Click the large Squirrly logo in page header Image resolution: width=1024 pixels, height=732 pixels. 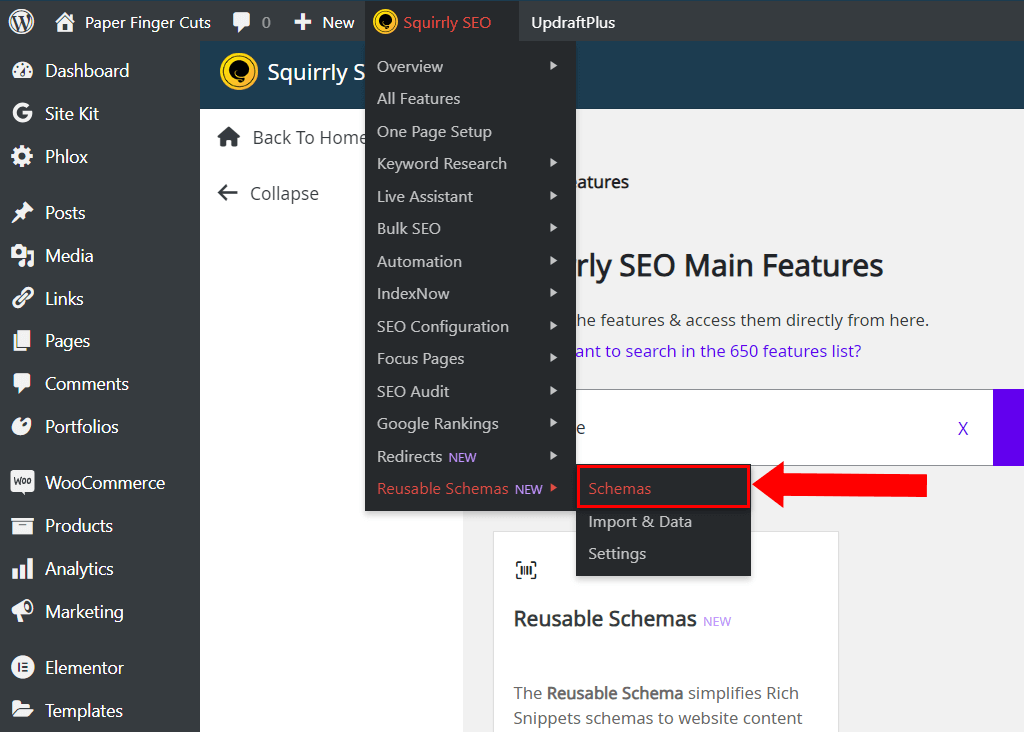239,71
